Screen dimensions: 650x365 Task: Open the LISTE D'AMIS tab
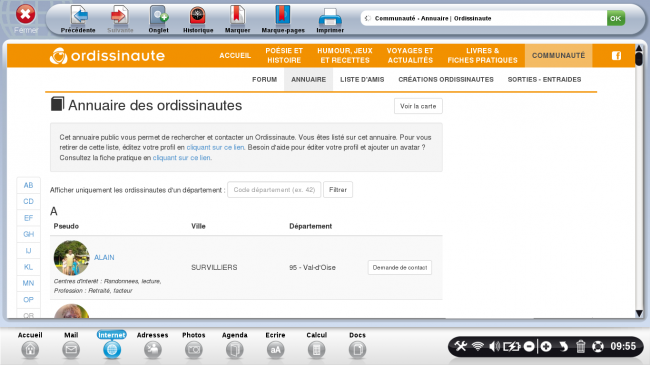coord(362,79)
